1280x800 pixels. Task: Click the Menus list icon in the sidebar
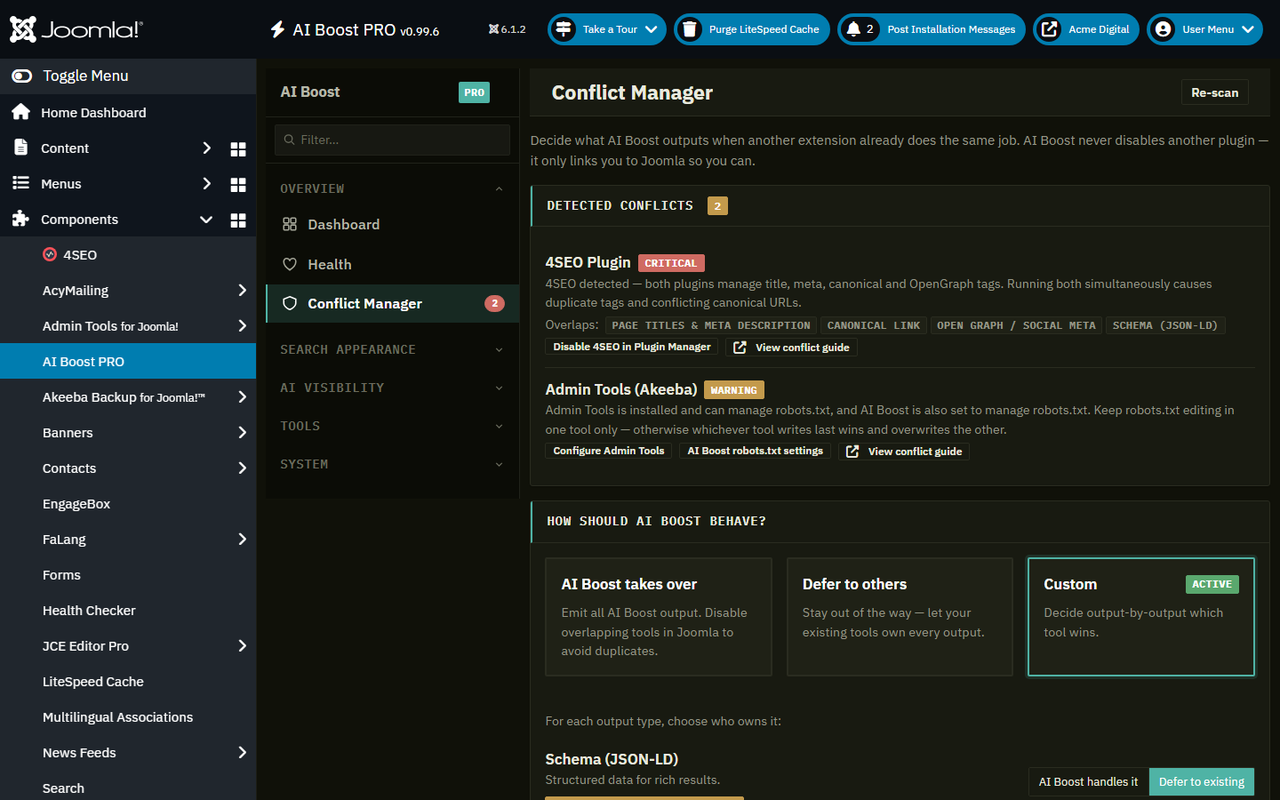(20, 184)
